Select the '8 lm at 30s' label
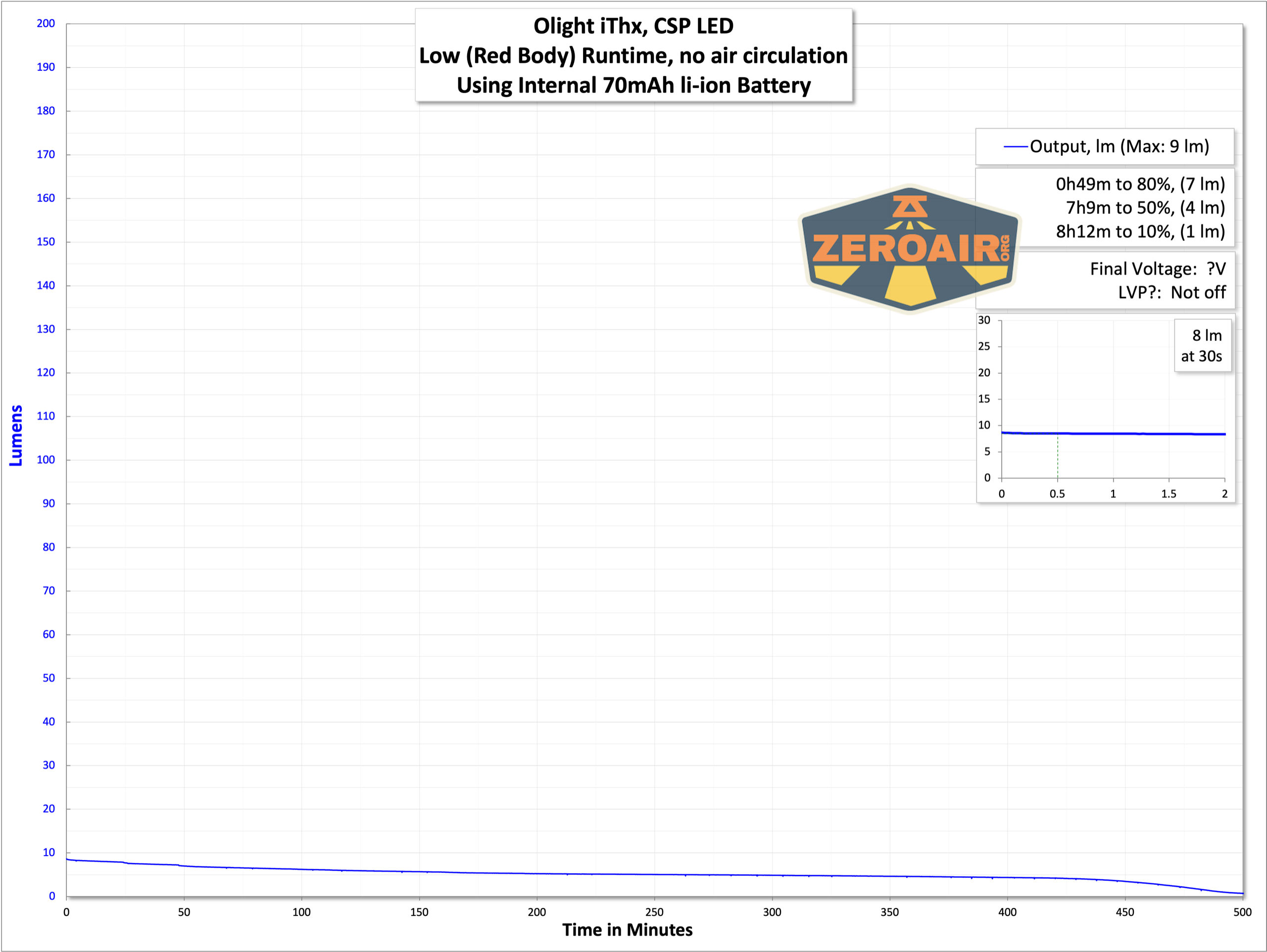This screenshot has width=1267, height=952. tap(1201, 345)
